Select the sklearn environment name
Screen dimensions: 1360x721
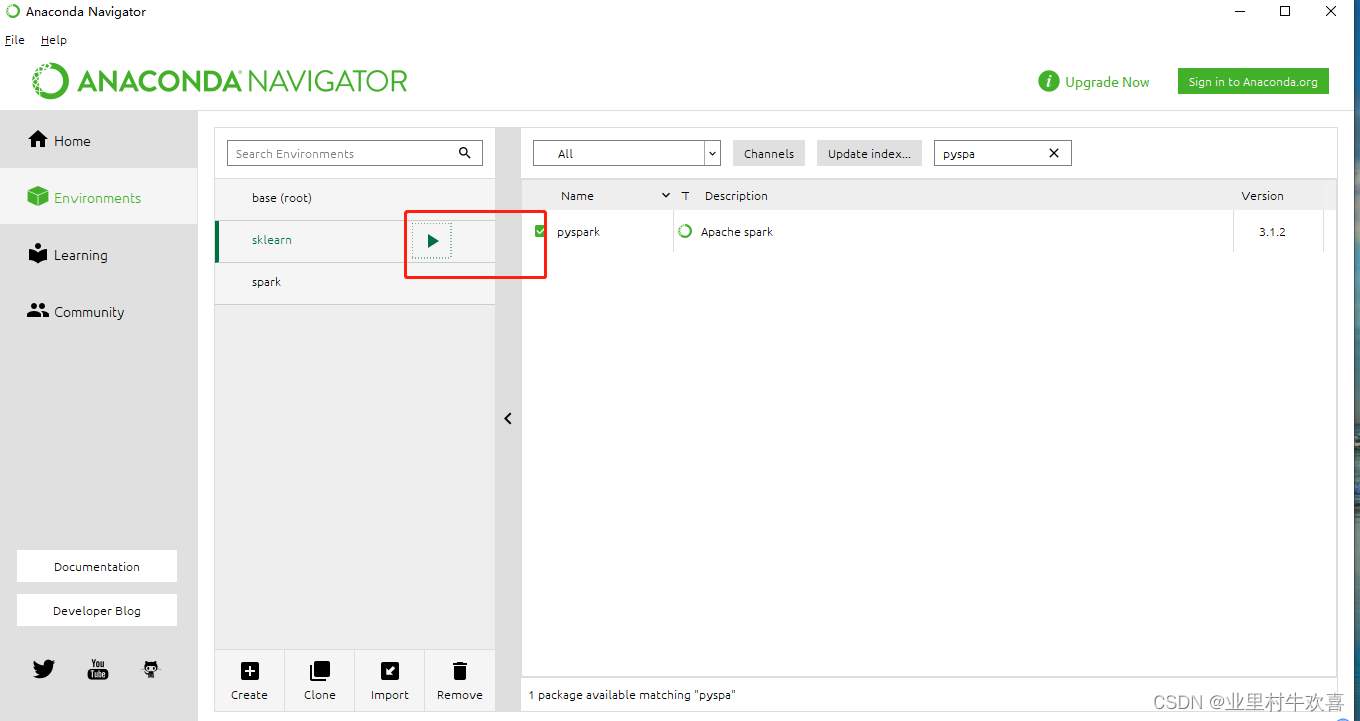(272, 240)
